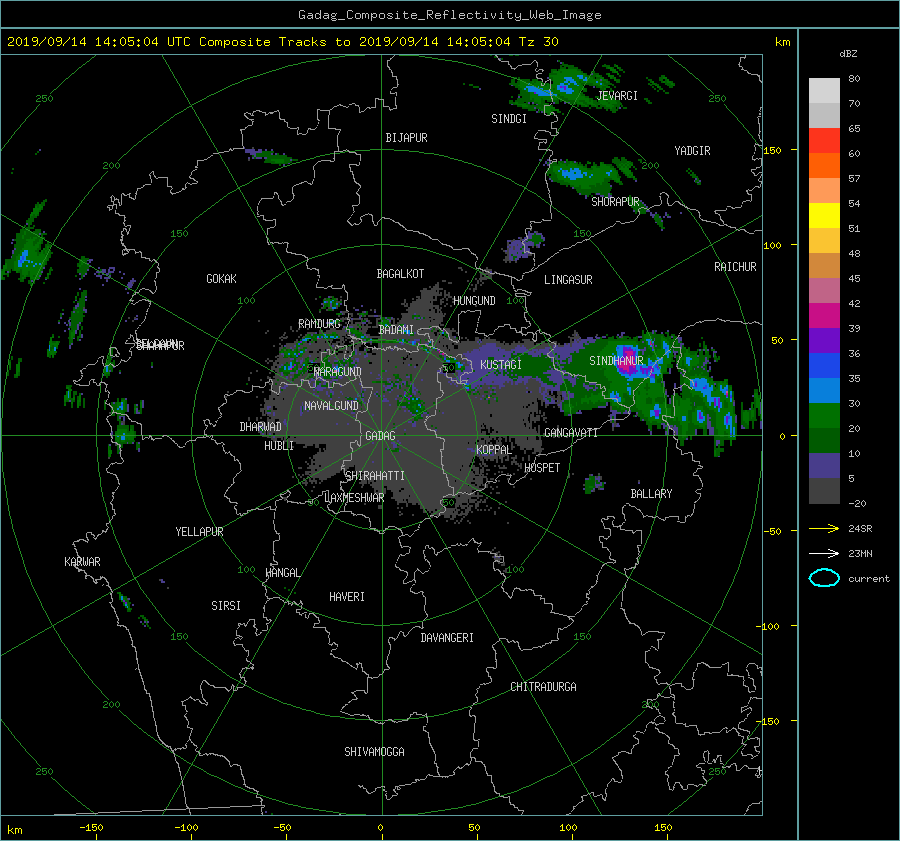Click the bright green 20 dBZ legend swatch

pos(824,416)
